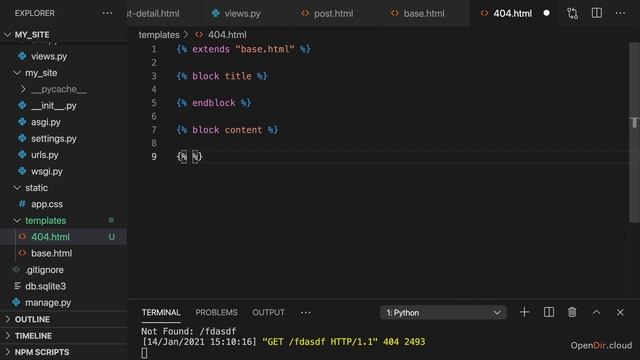Viewport: 640px width, 360px height.
Task: Click 'block content' text on line 7
Action: [x=227, y=130]
